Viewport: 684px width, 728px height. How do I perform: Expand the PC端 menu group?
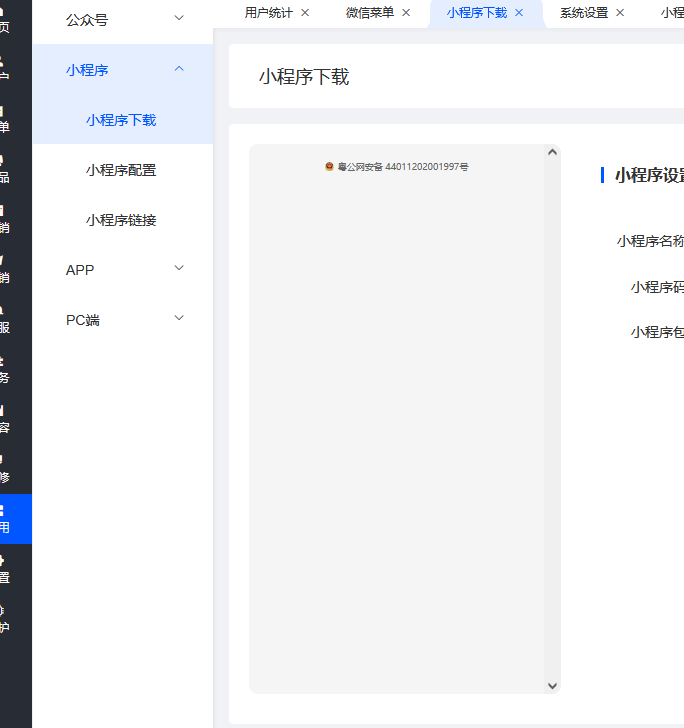pyautogui.click(x=179, y=318)
